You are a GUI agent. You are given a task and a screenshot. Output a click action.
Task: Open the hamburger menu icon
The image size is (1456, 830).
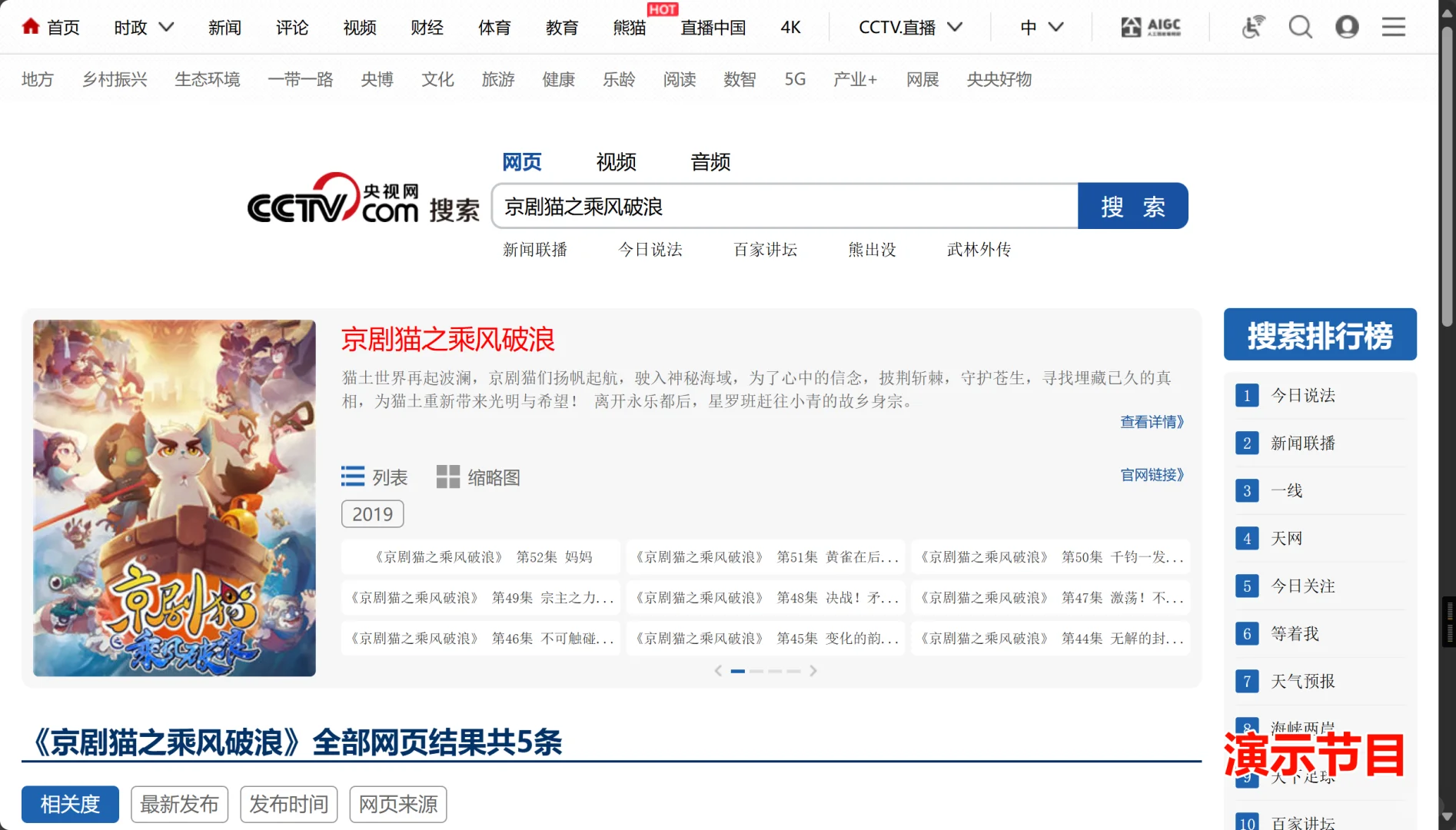[1394, 26]
